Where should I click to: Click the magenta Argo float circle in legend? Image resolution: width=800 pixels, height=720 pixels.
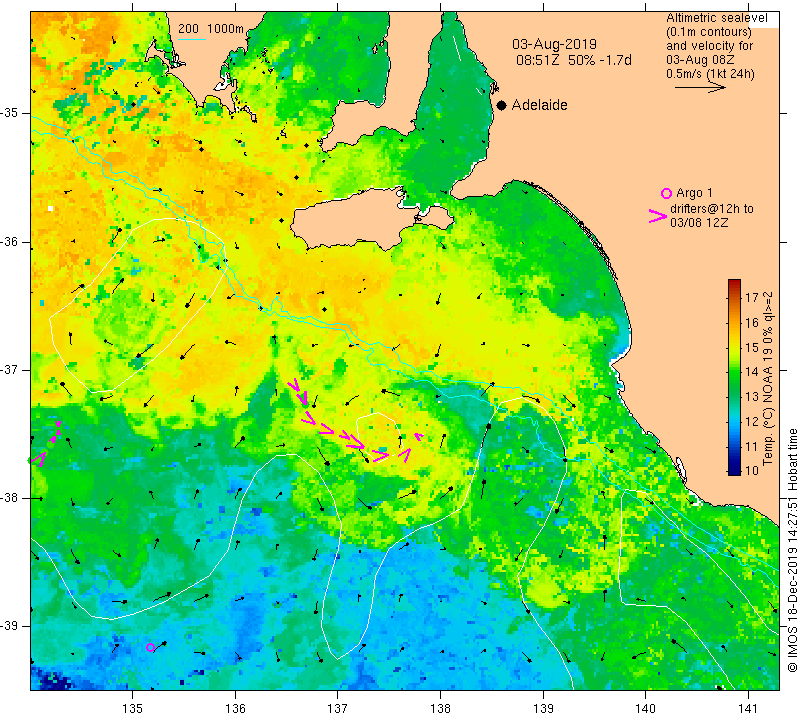click(x=666, y=193)
